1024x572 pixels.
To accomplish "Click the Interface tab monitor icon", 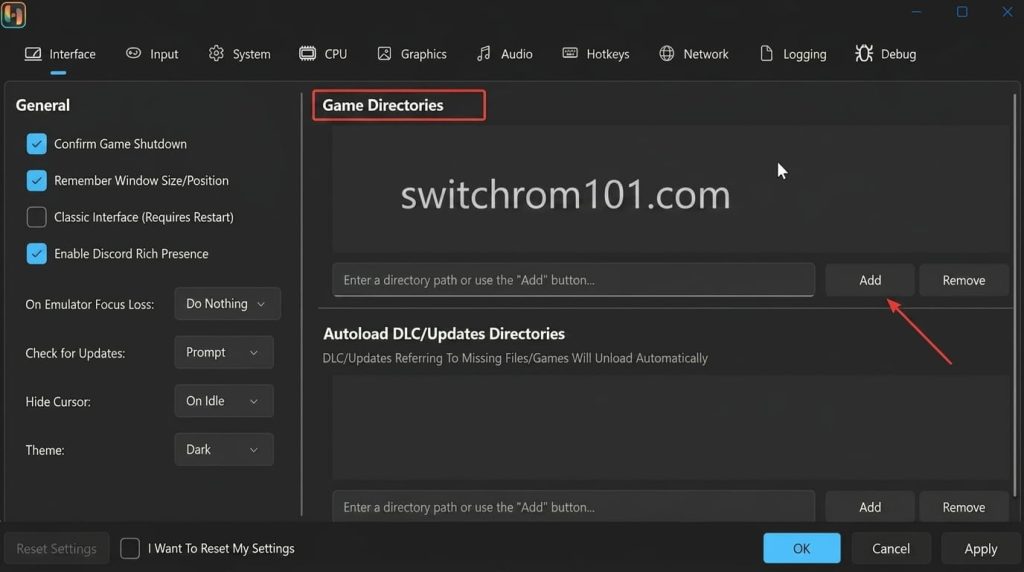I will 33,54.
